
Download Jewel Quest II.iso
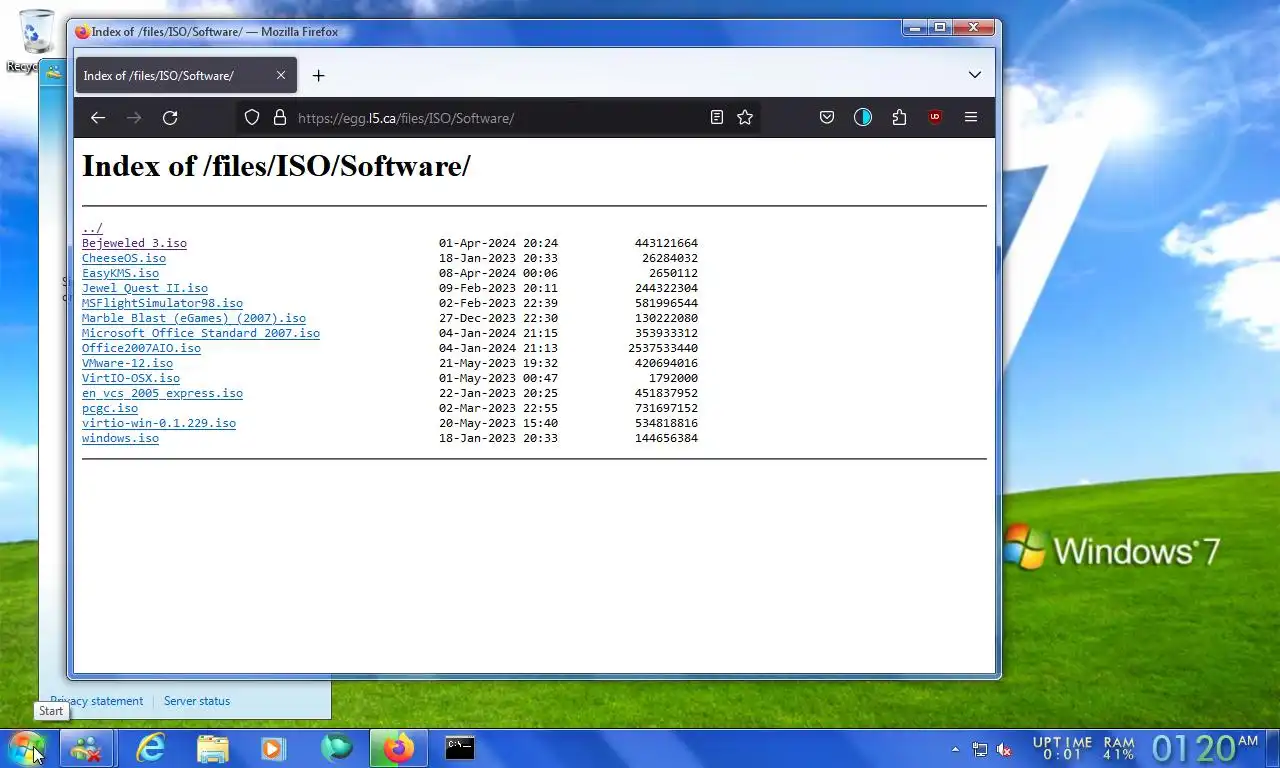click(x=145, y=288)
